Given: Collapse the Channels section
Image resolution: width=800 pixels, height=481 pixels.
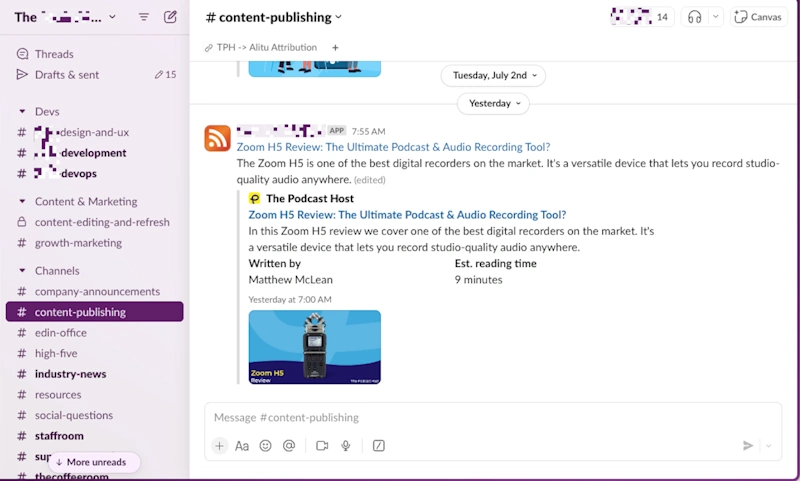Looking at the screenshot, I should pos(22,270).
